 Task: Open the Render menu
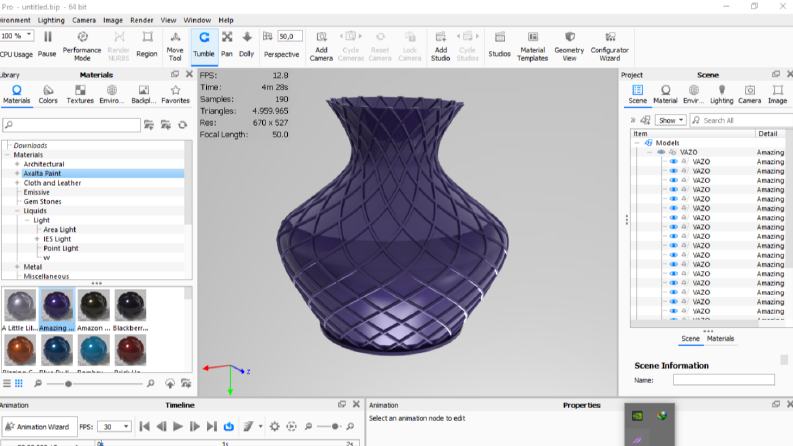point(142,20)
